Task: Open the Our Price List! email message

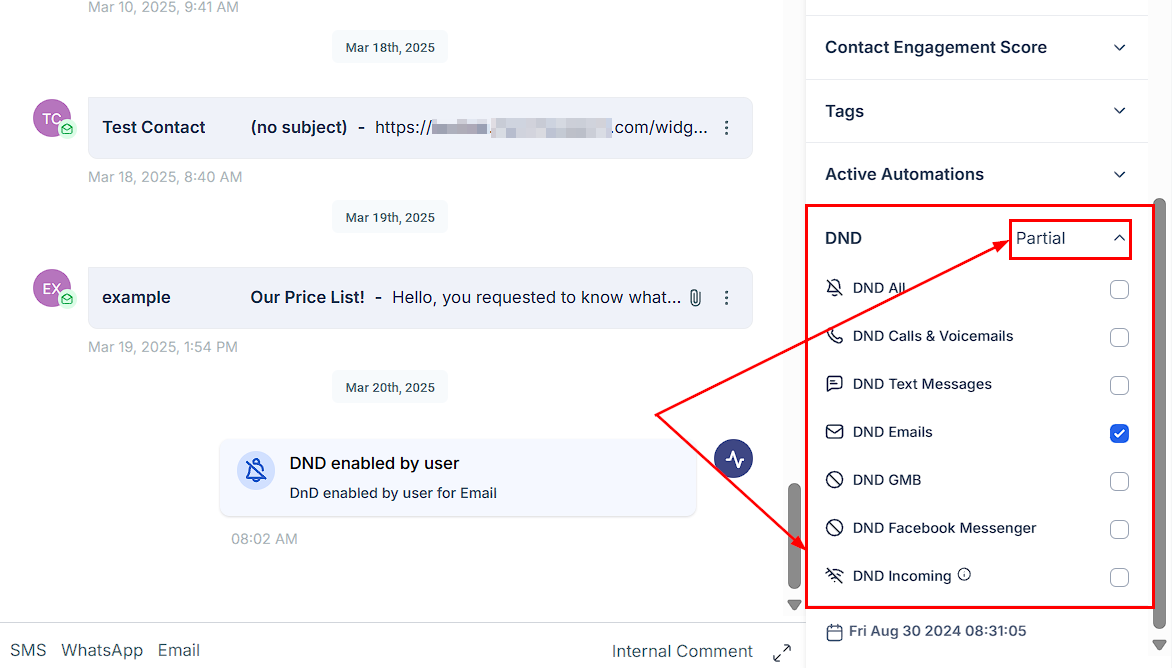Action: pos(420,298)
